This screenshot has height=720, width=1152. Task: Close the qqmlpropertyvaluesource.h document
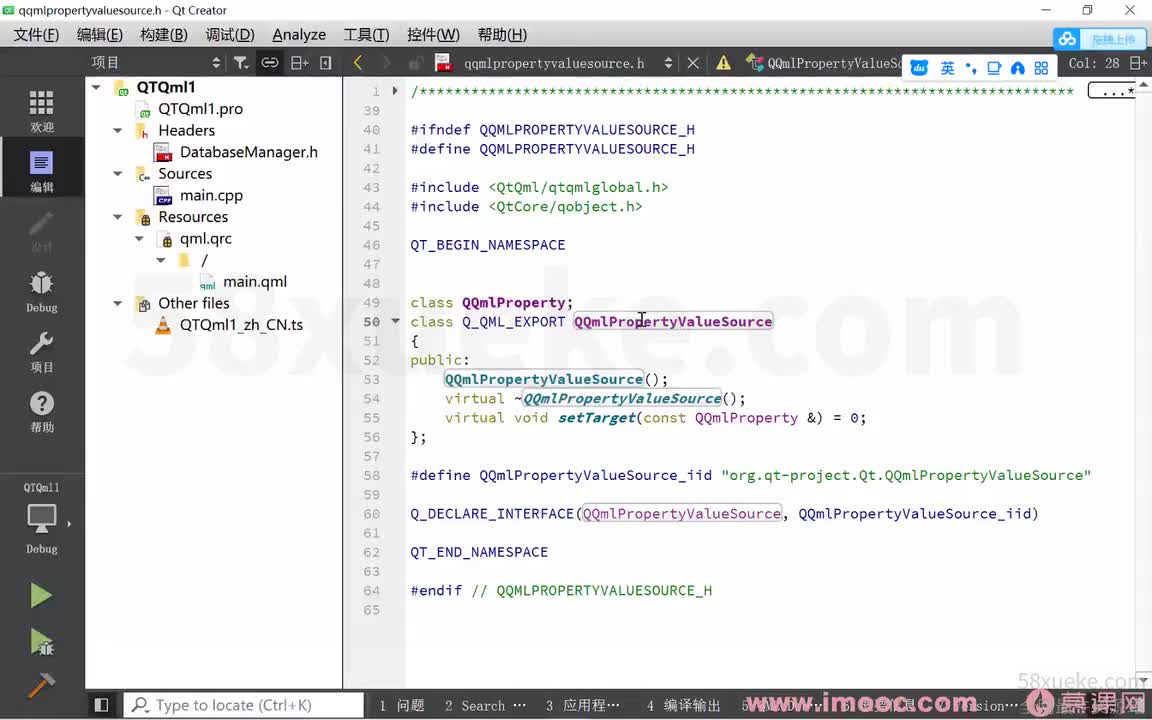pyautogui.click(x=692, y=63)
